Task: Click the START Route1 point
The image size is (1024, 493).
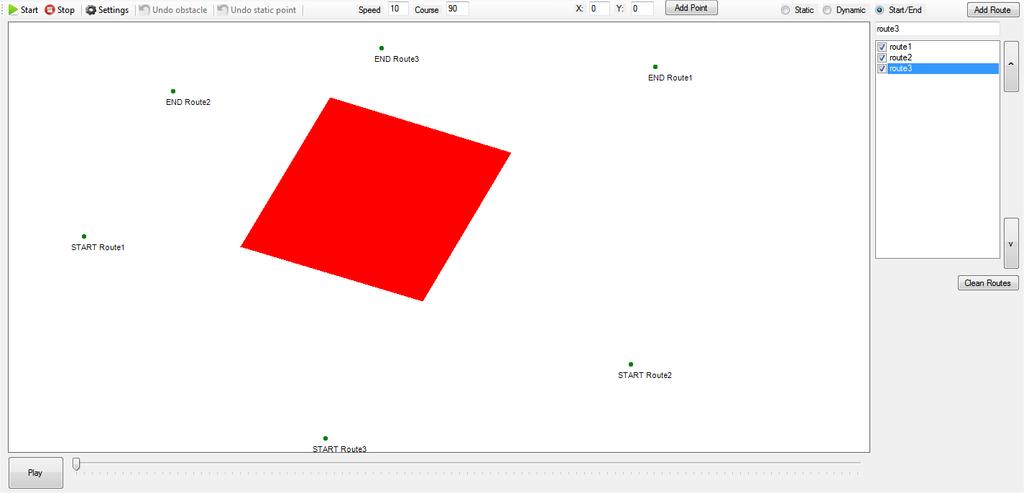Action: point(84,236)
